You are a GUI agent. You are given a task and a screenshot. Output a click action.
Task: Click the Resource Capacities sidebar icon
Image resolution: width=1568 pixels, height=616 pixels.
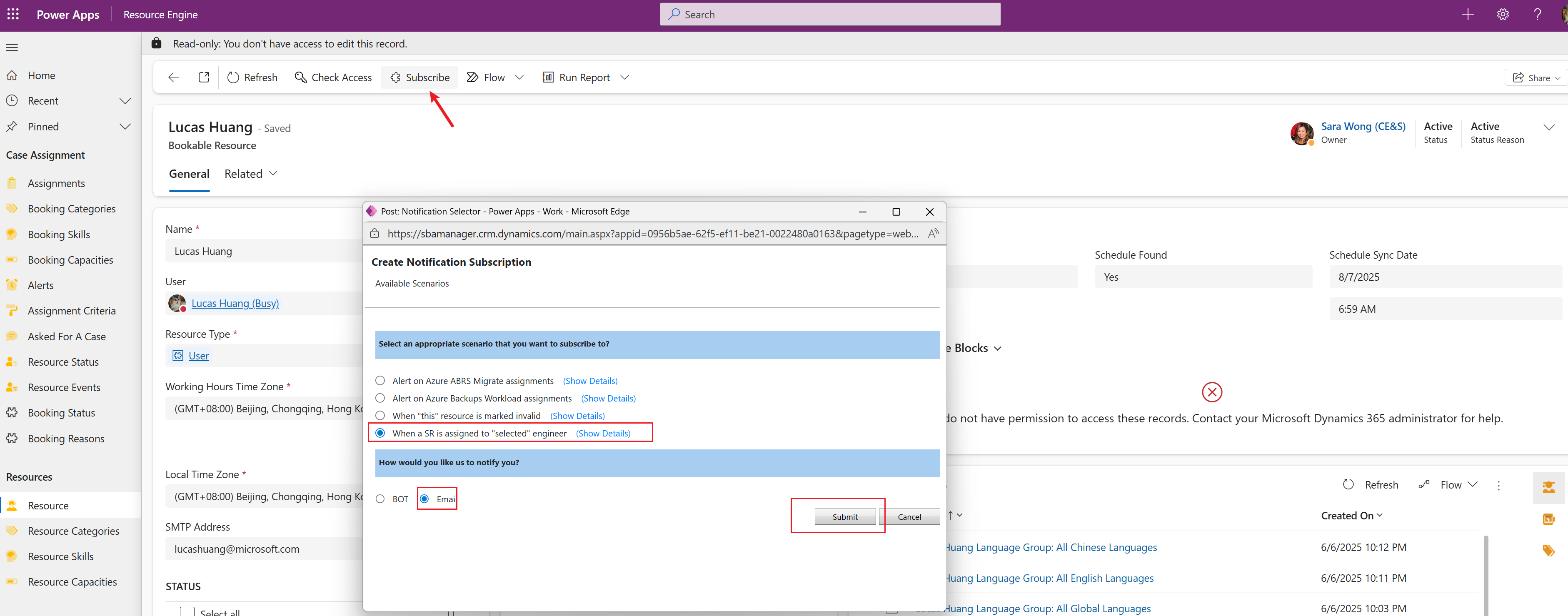click(12, 583)
